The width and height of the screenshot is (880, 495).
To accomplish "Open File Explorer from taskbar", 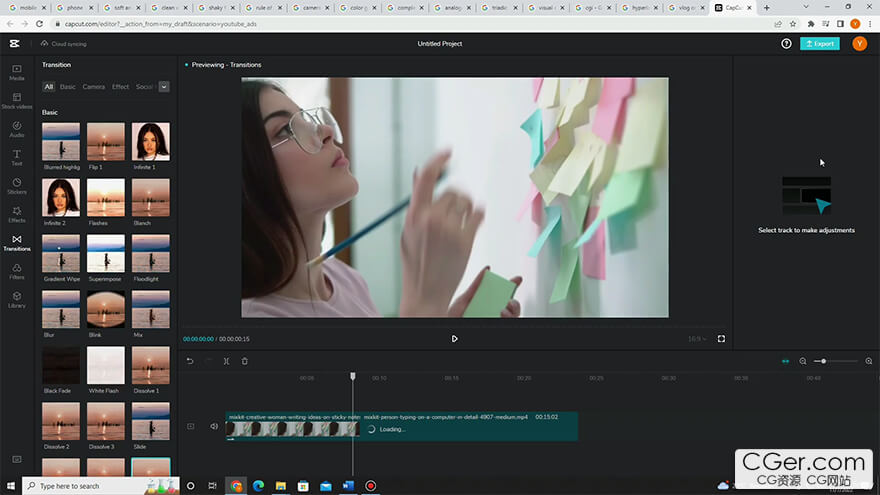I will pyautogui.click(x=281, y=486).
